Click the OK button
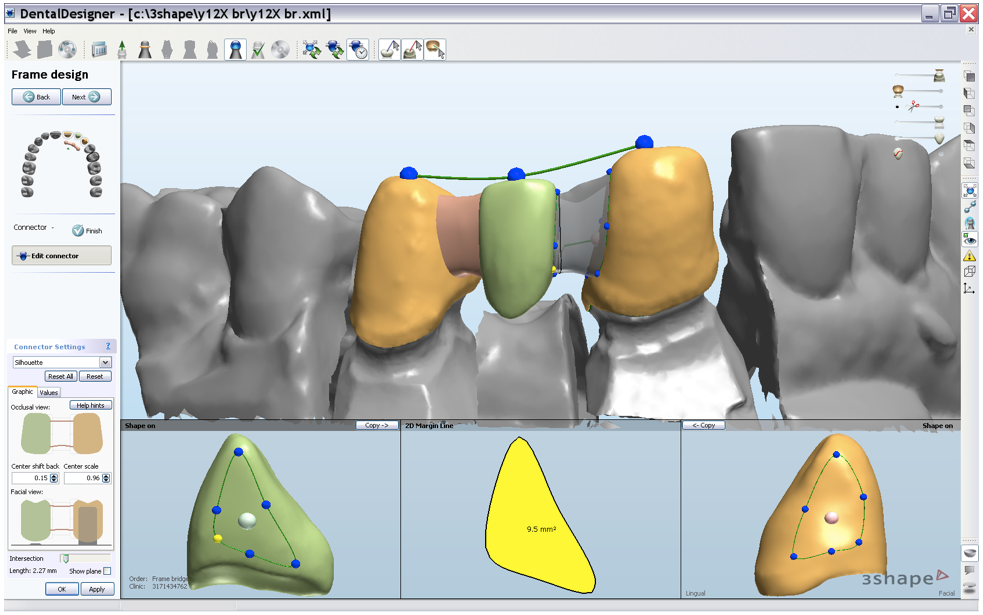This screenshot has width=983, height=615. coord(62,589)
